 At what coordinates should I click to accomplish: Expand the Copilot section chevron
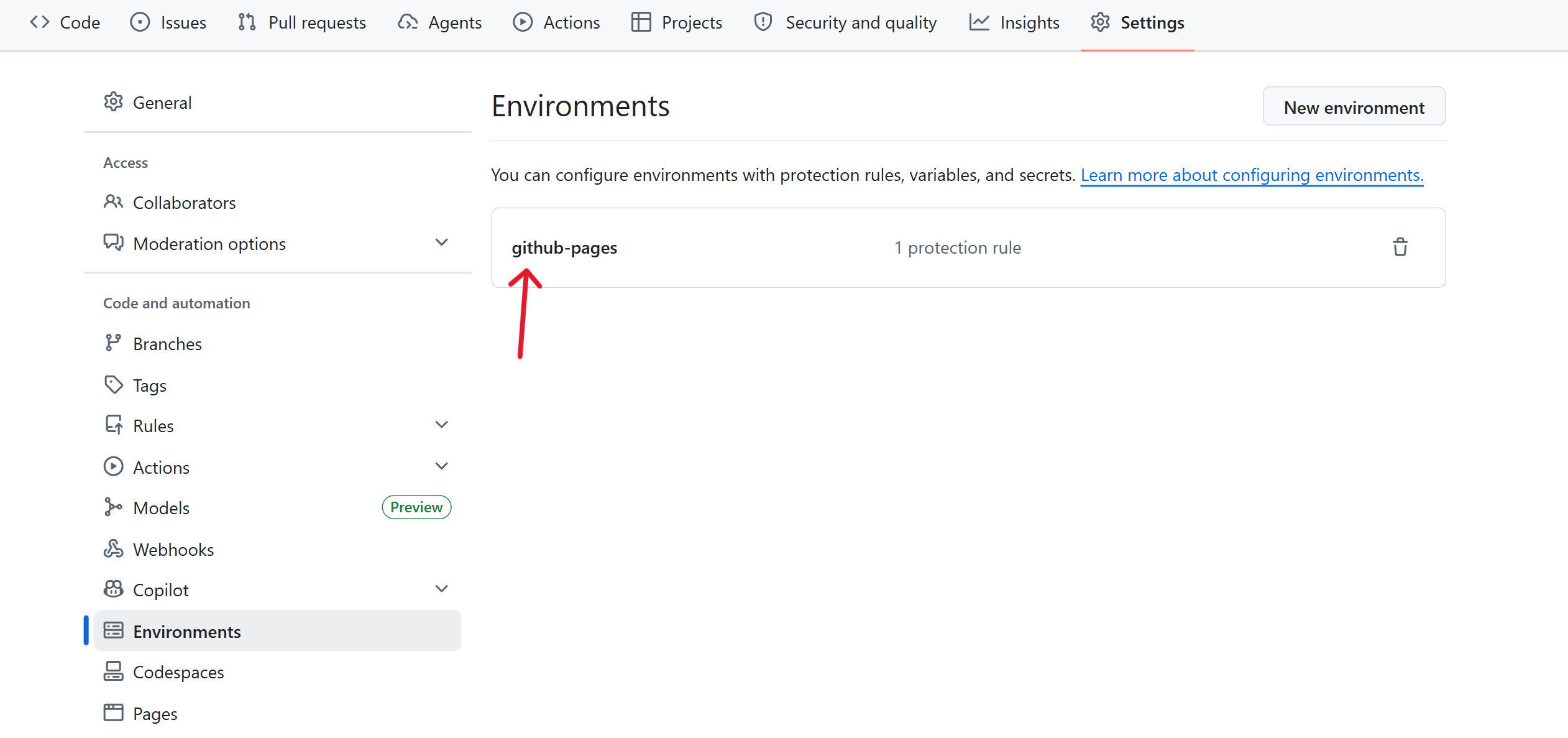point(441,589)
